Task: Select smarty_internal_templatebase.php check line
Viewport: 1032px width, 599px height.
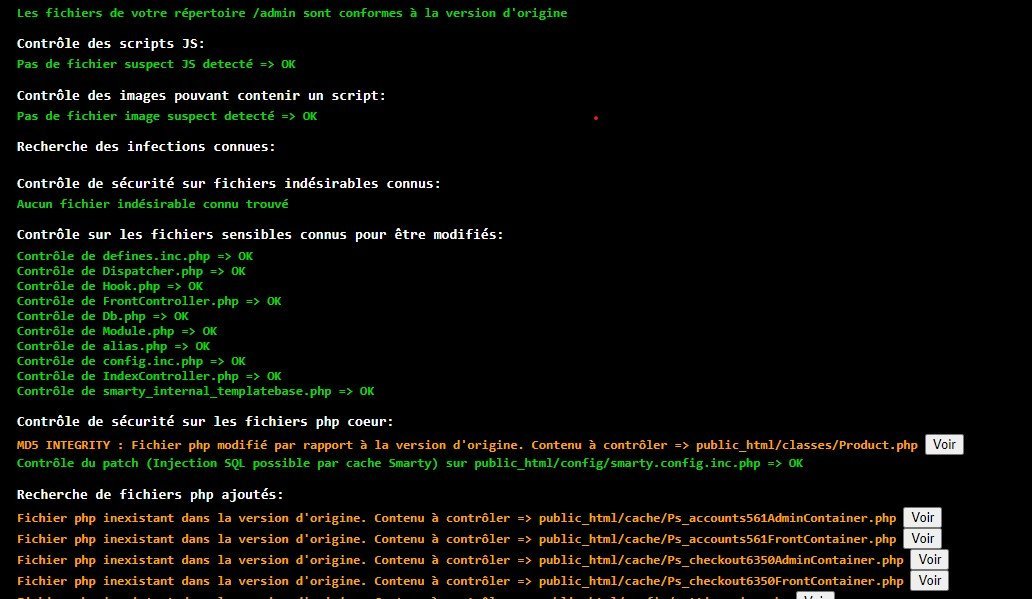Action: (195, 392)
